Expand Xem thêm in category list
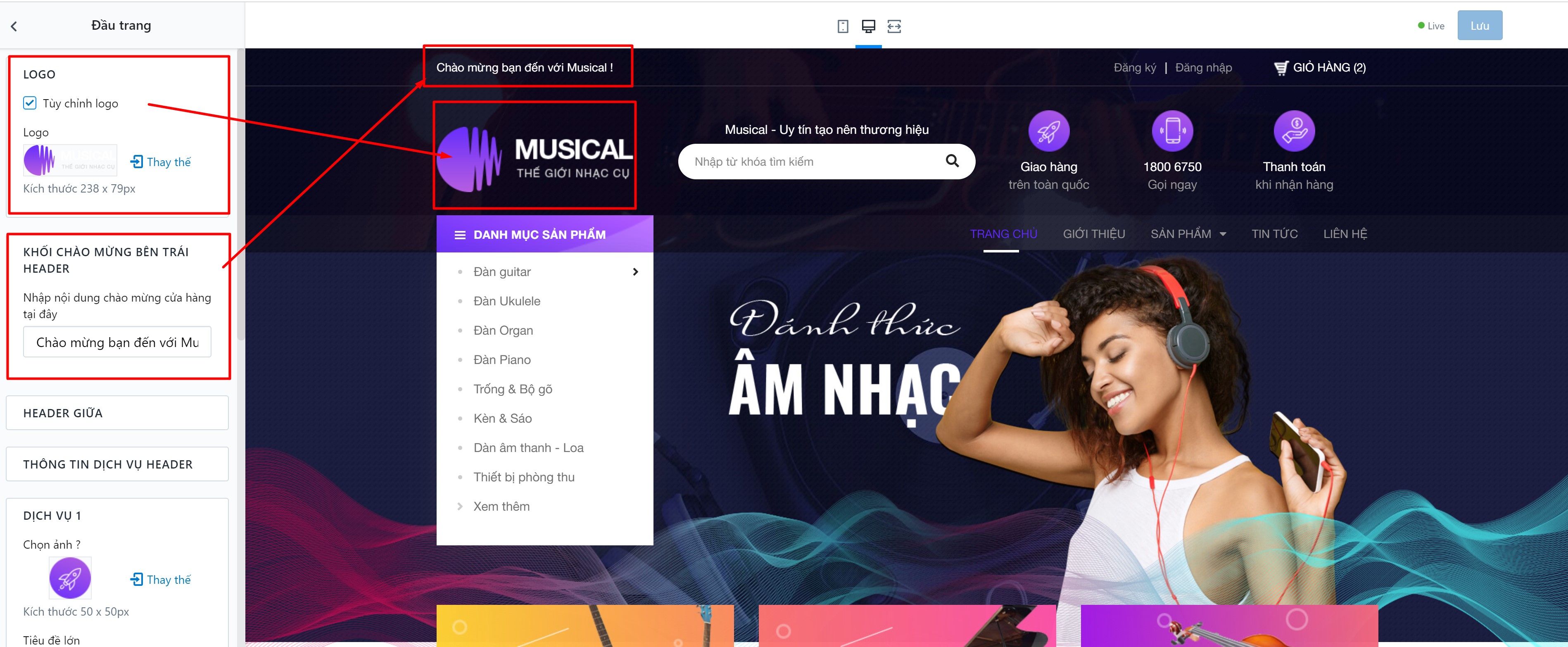Image resolution: width=1568 pixels, height=647 pixels. point(501,507)
